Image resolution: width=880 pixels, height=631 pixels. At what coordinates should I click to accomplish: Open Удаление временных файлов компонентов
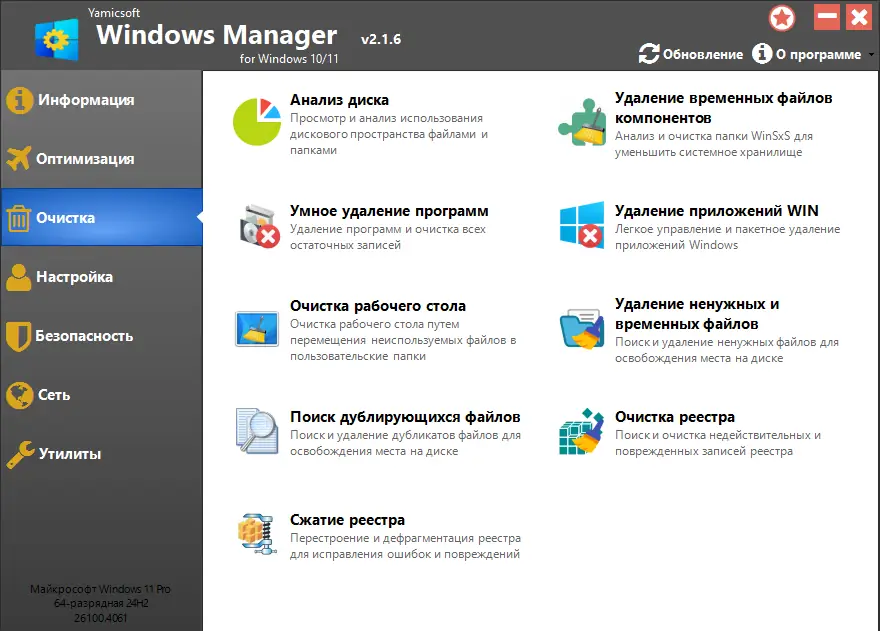tap(723, 108)
